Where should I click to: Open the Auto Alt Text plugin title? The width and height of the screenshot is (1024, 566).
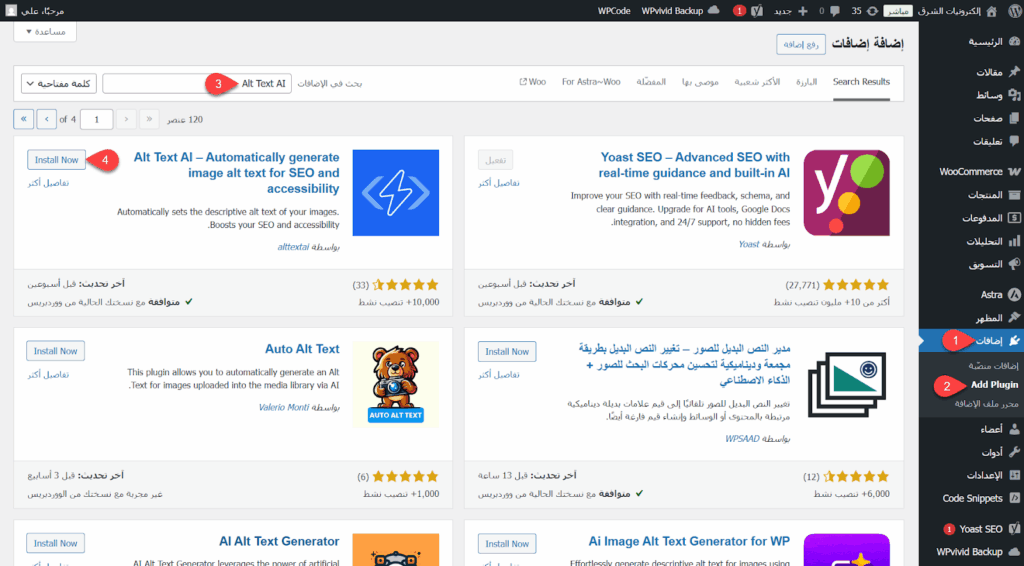click(x=302, y=349)
